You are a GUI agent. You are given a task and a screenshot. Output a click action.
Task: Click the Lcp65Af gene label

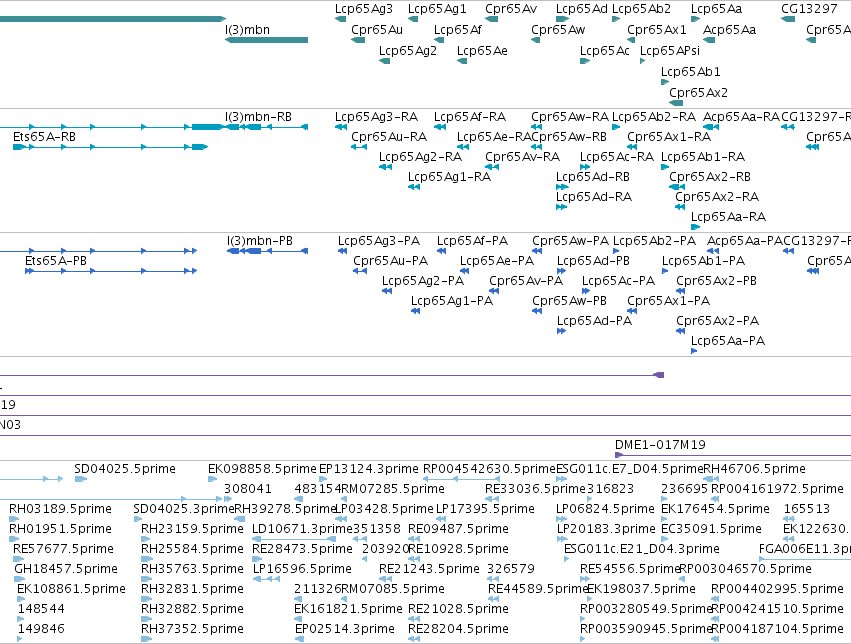tap(458, 30)
